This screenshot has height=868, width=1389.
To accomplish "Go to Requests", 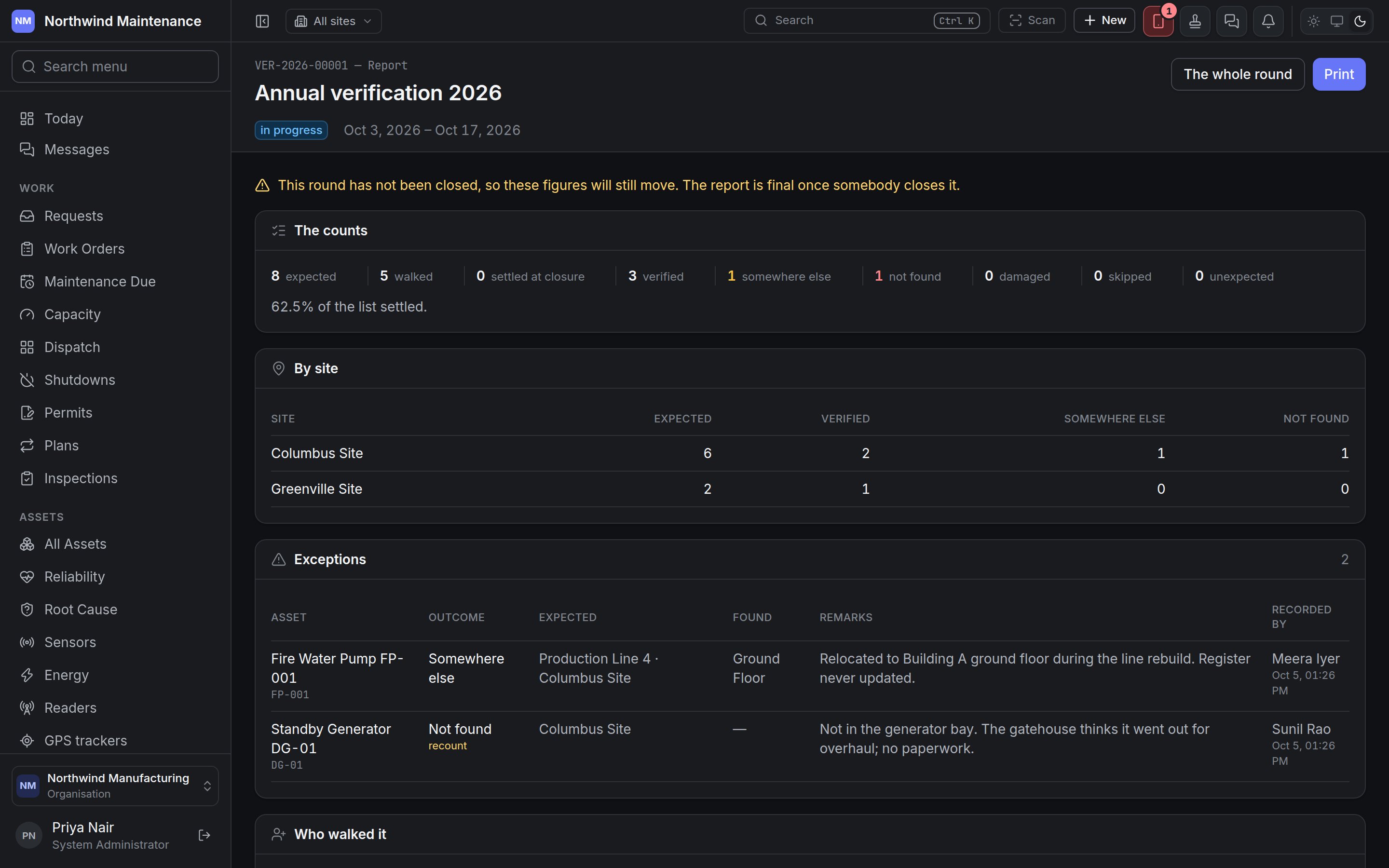I will pos(115,216).
